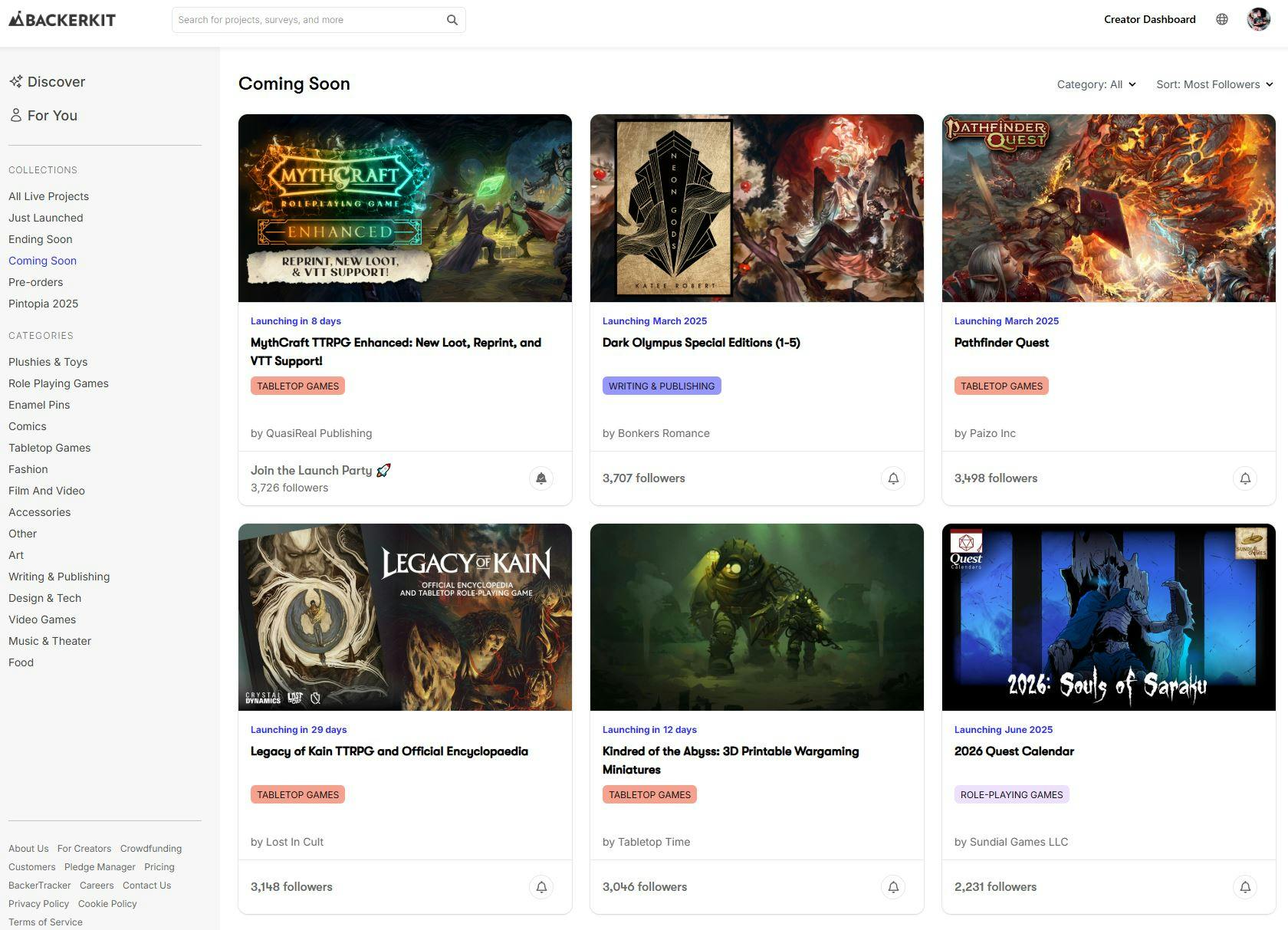Click the search magnifying glass icon
Image resolution: width=1288 pixels, height=930 pixels.
coord(452,19)
